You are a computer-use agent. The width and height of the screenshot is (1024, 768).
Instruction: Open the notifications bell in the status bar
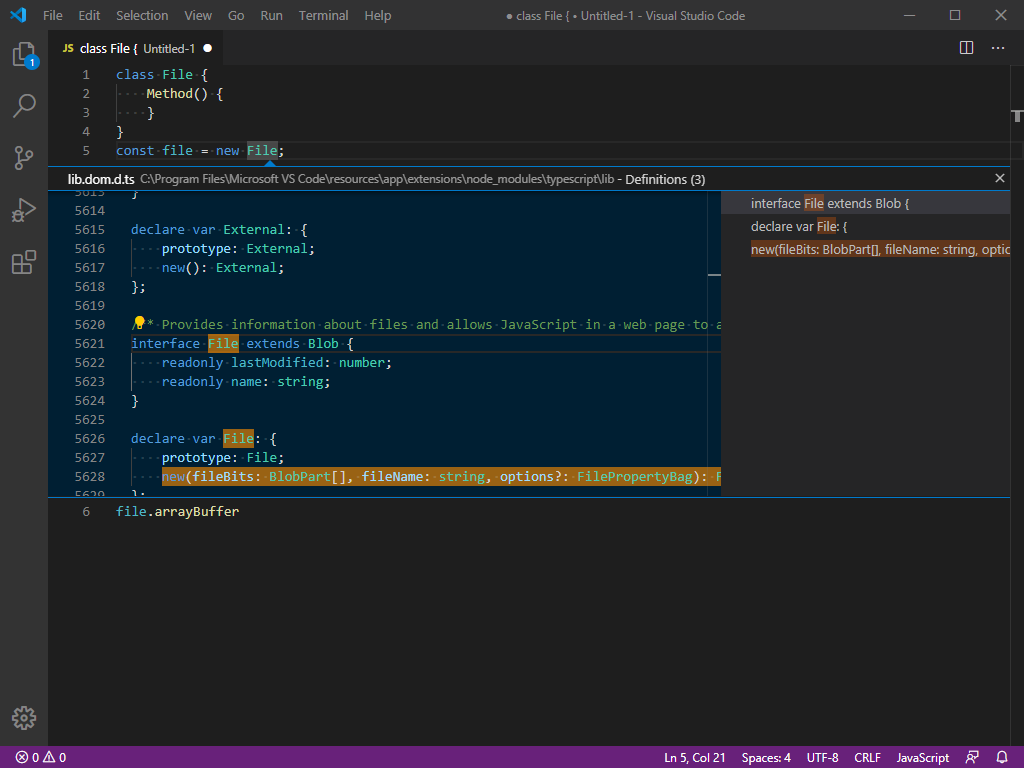[x=1002, y=758]
